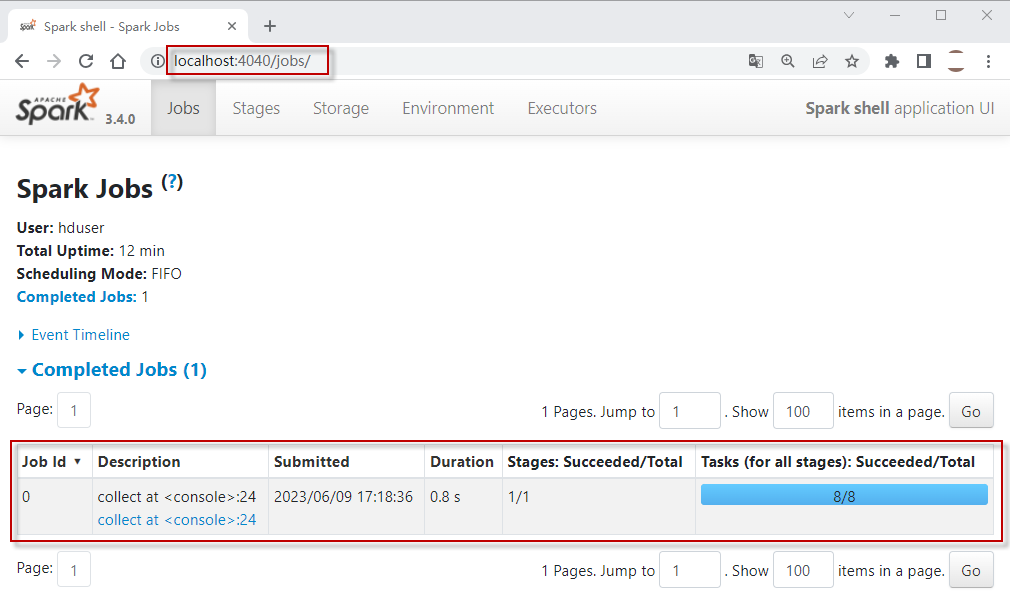
Task: Open the collect at <console>:24 link
Action: [x=177, y=520]
